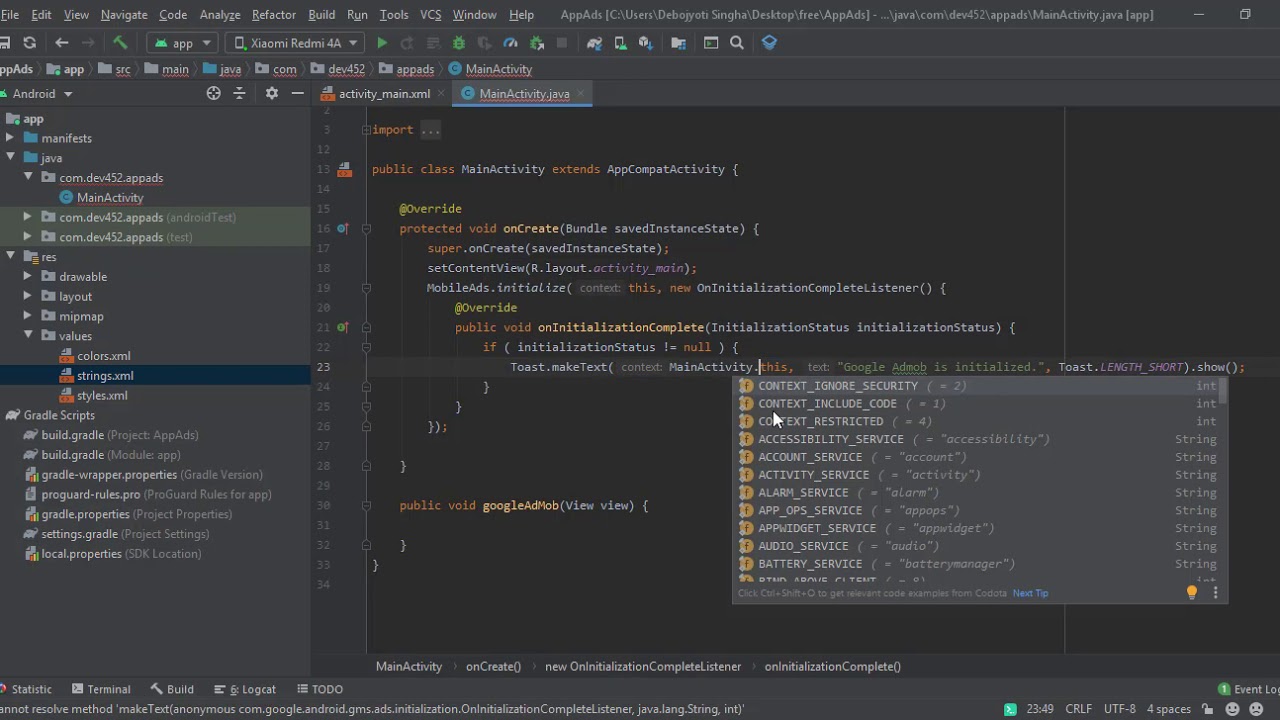Open the Event Log
The height and width of the screenshot is (720, 1280).
1250,689
